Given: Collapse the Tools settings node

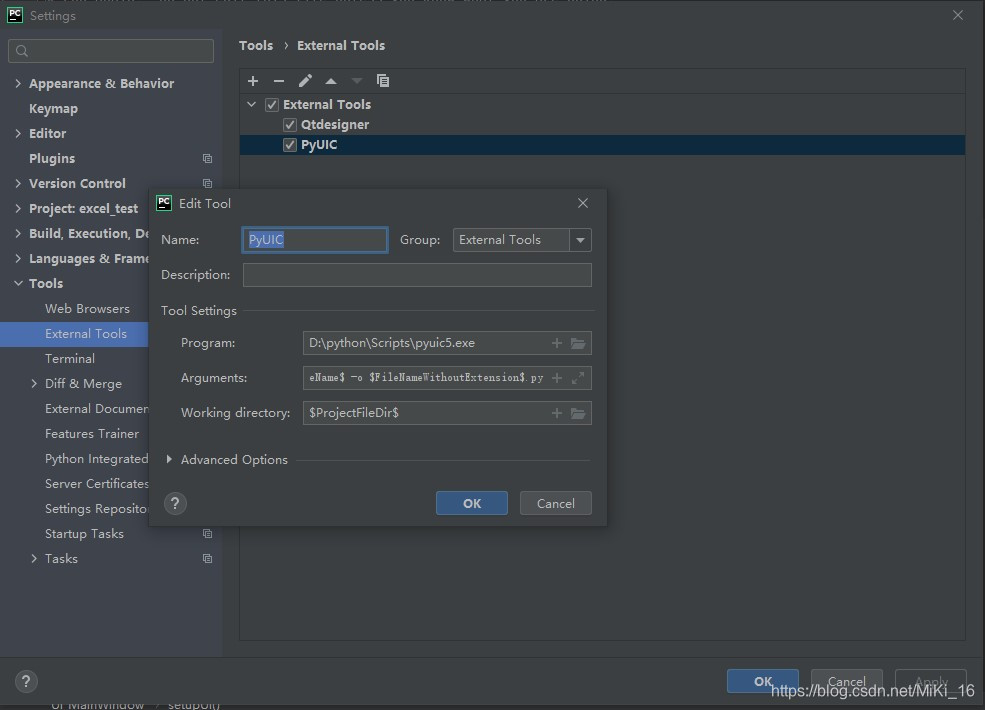Looking at the screenshot, I should [18, 283].
